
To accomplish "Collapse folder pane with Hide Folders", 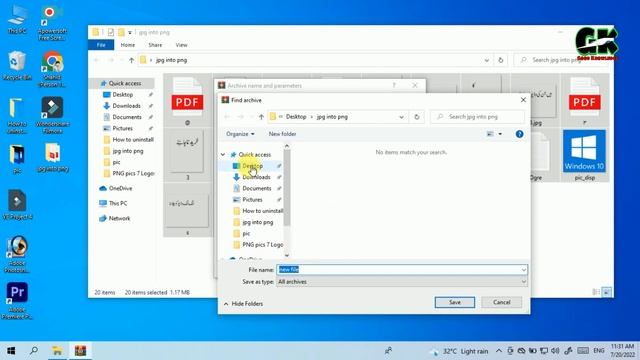I will pyautogui.click(x=243, y=304).
